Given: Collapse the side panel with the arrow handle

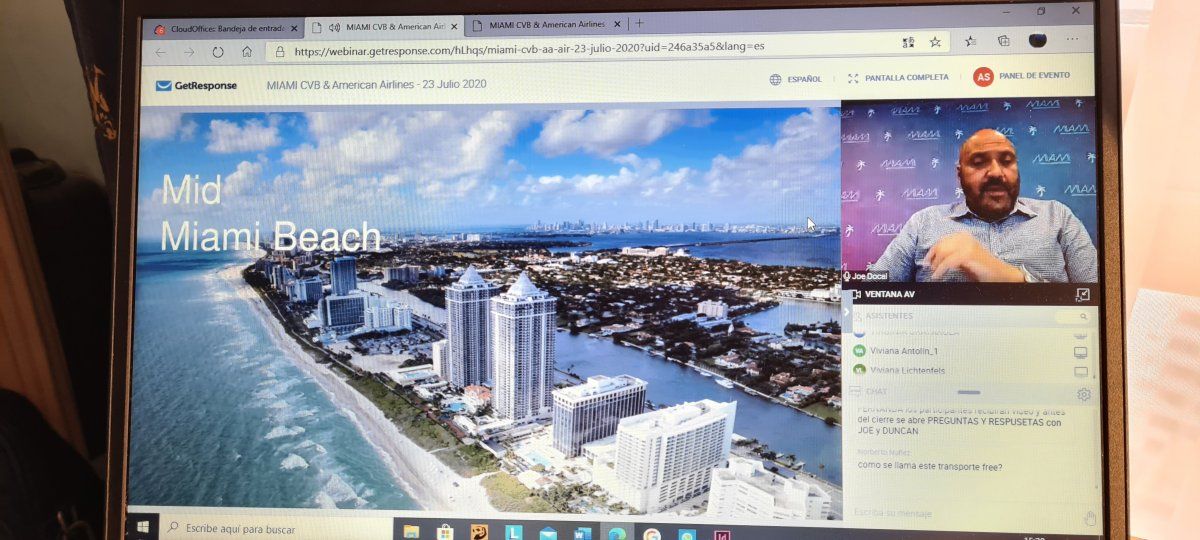Looking at the screenshot, I should [847, 312].
